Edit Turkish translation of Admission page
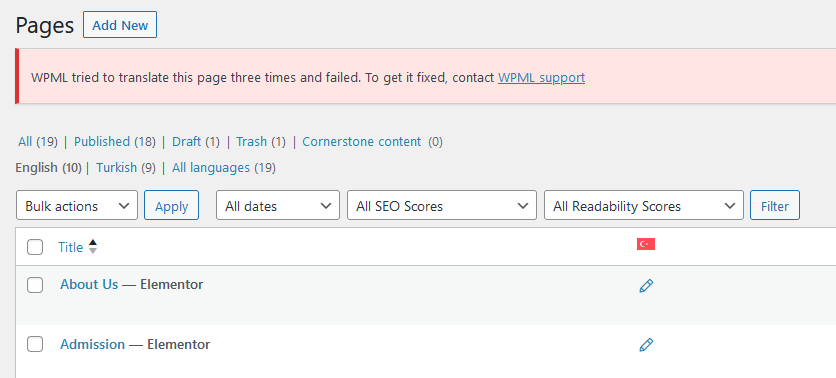 tap(646, 345)
